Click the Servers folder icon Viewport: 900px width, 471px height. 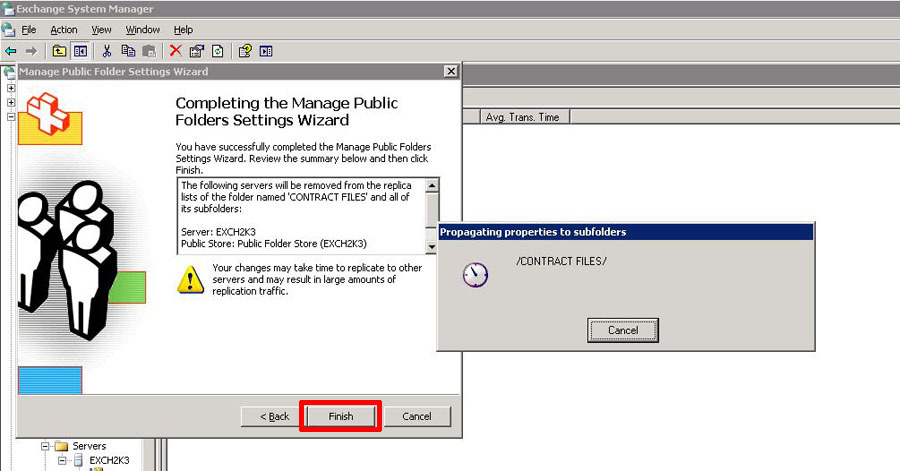point(62,446)
